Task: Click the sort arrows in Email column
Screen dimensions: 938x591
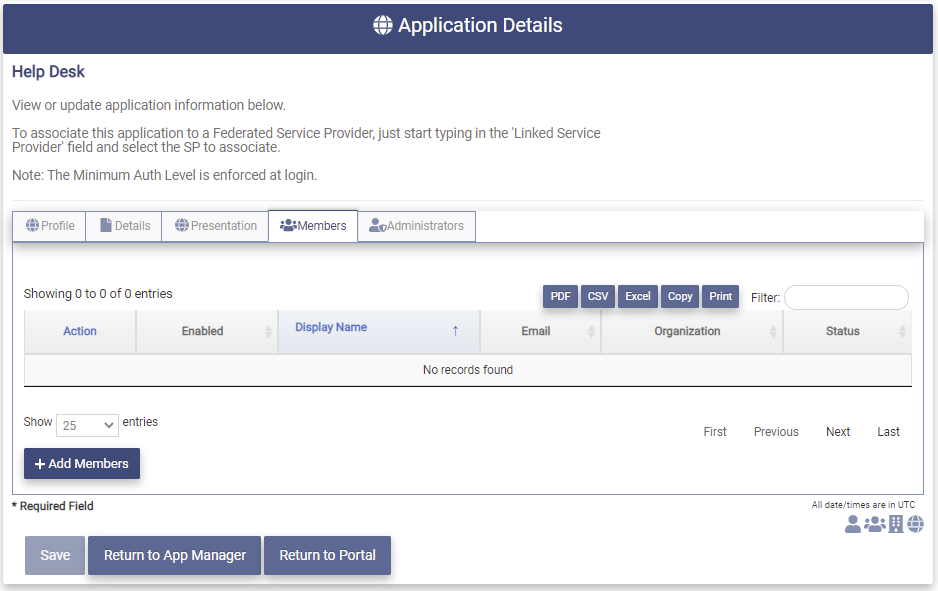Action: [591, 331]
